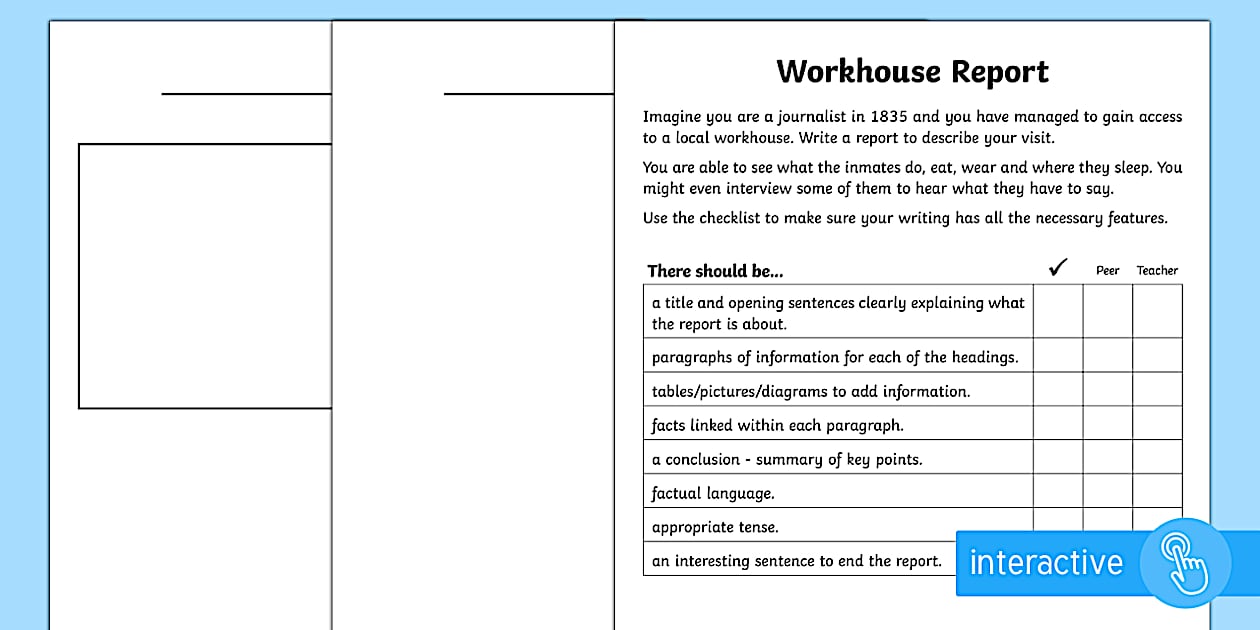Click the title line on the left page

[247, 92]
